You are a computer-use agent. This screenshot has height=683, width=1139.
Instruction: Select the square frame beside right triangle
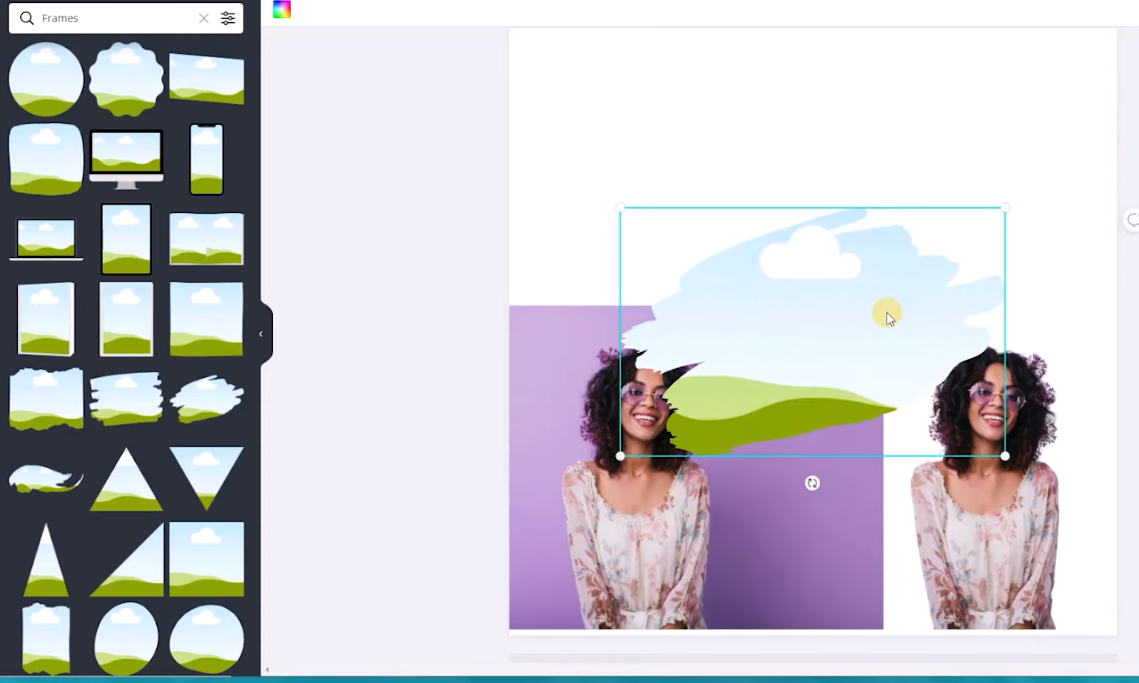click(206, 559)
